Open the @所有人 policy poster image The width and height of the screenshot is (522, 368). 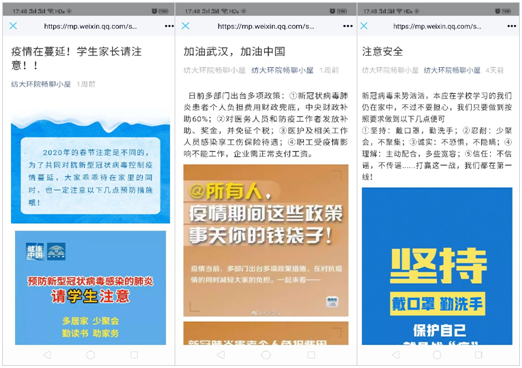[266, 240]
